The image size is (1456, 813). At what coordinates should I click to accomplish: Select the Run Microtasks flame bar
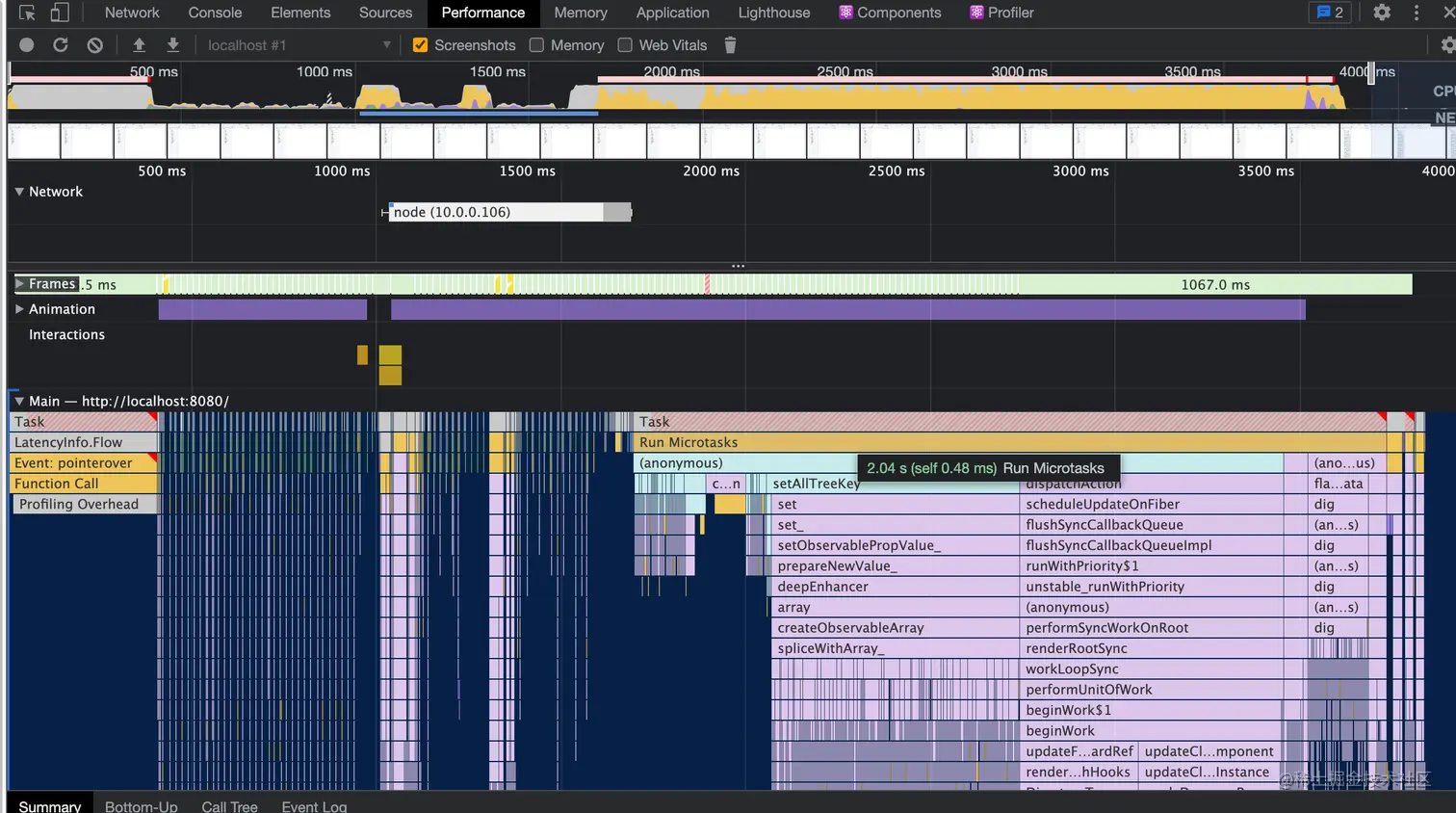[x=1010, y=442]
